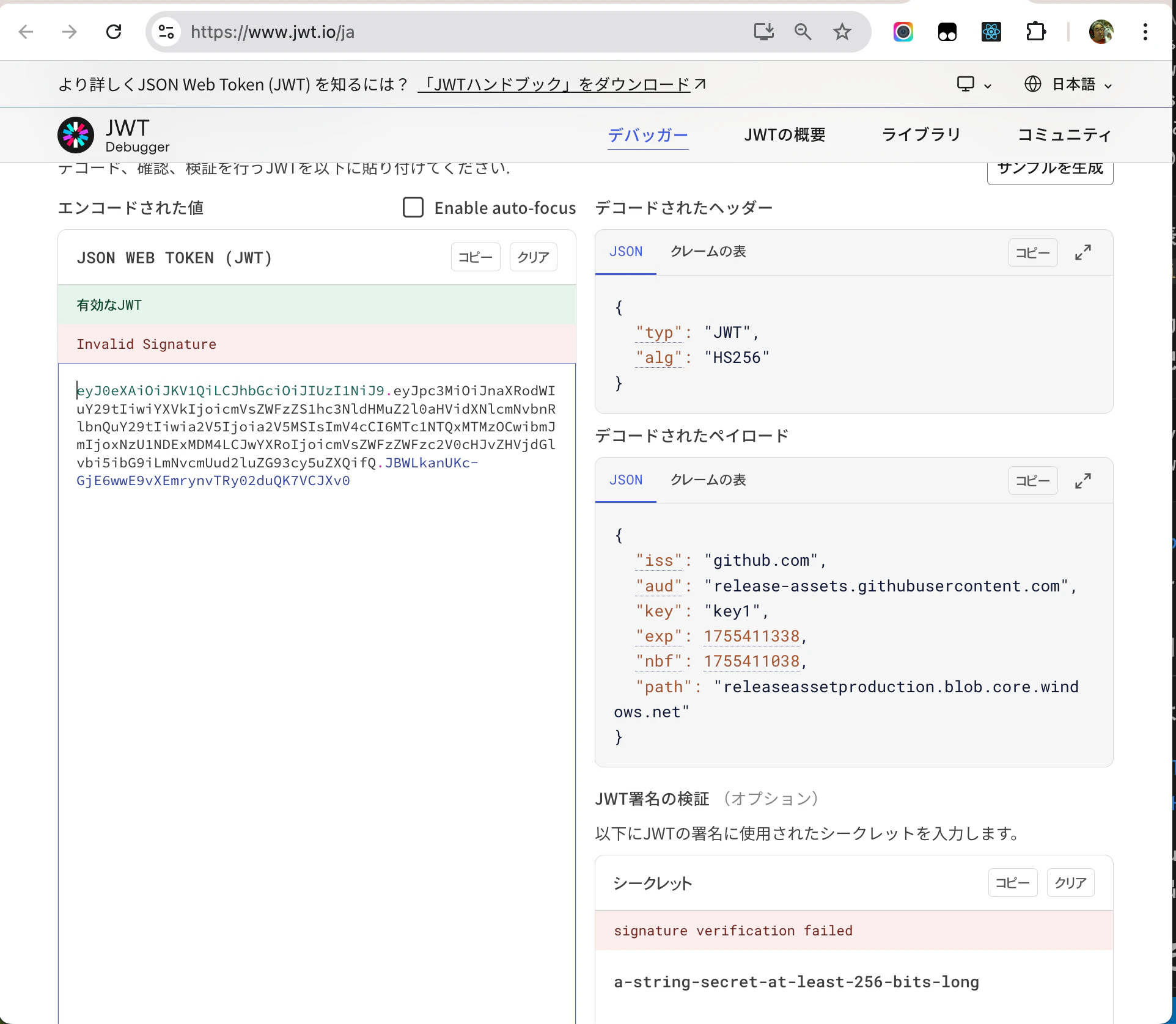Click the "HS256" alg value
The height and width of the screenshot is (1024, 1176).
tap(737, 358)
